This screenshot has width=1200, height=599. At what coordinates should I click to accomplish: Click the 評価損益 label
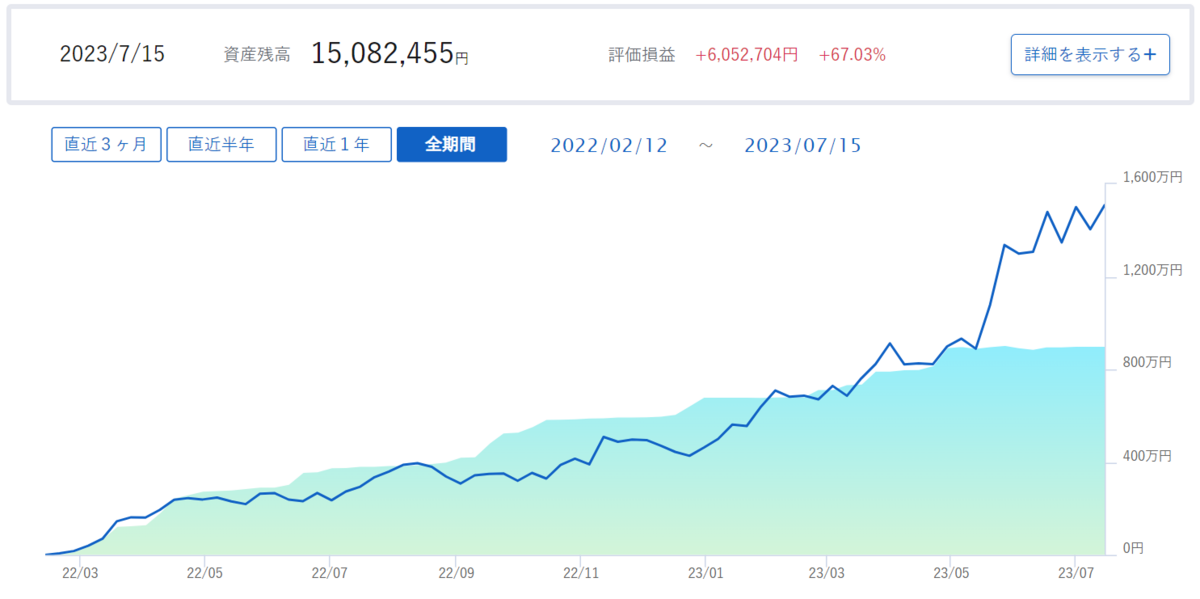tap(642, 55)
